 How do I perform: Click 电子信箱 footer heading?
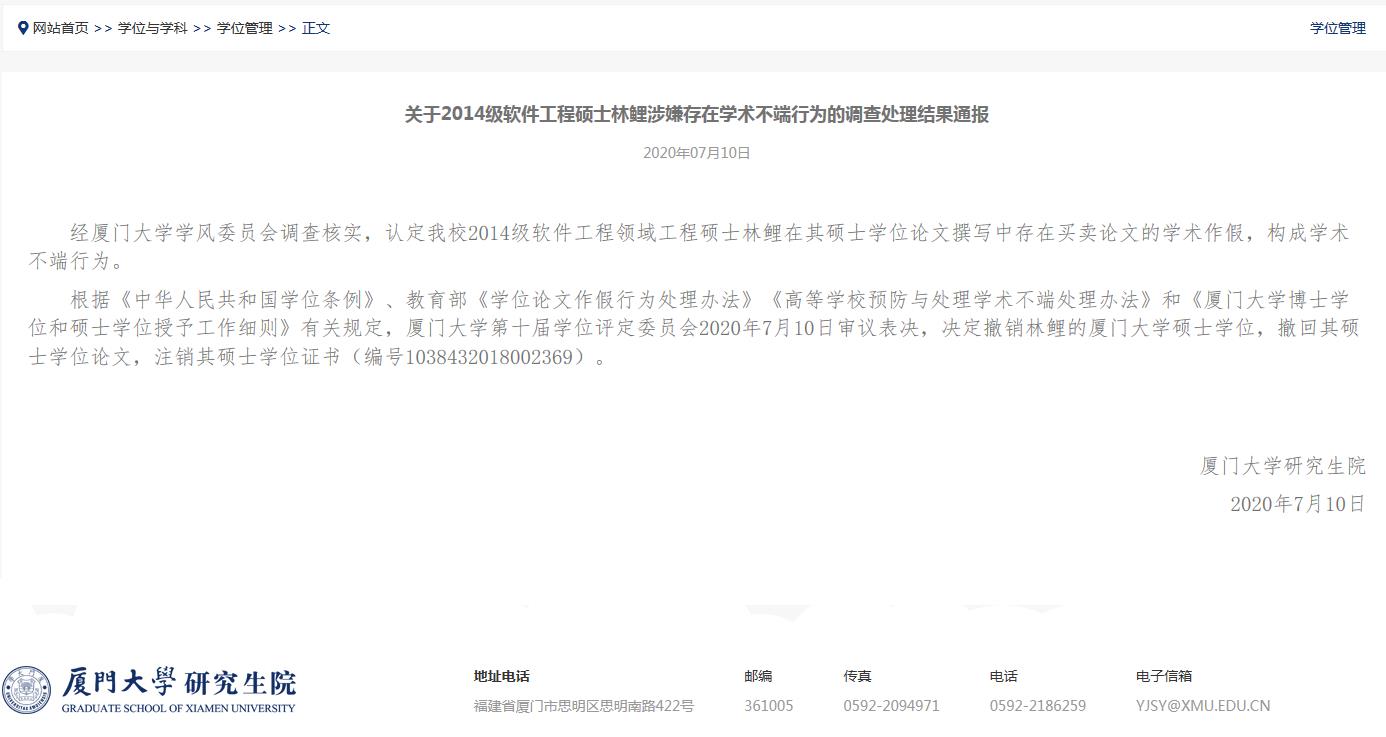pos(1164,676)
